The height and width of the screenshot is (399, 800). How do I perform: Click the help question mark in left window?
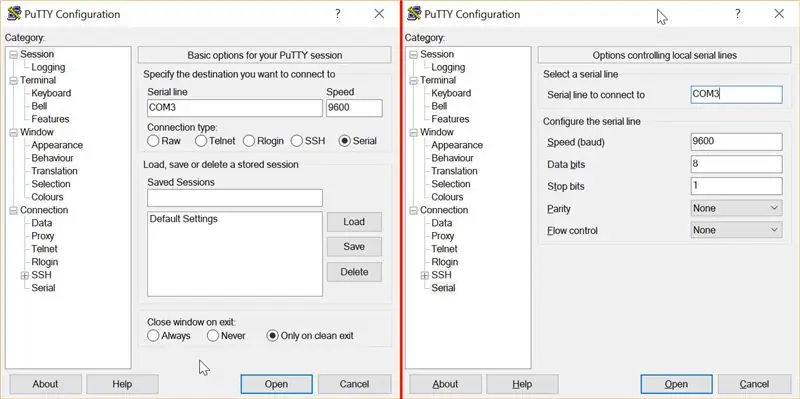[x=338, y=14]
